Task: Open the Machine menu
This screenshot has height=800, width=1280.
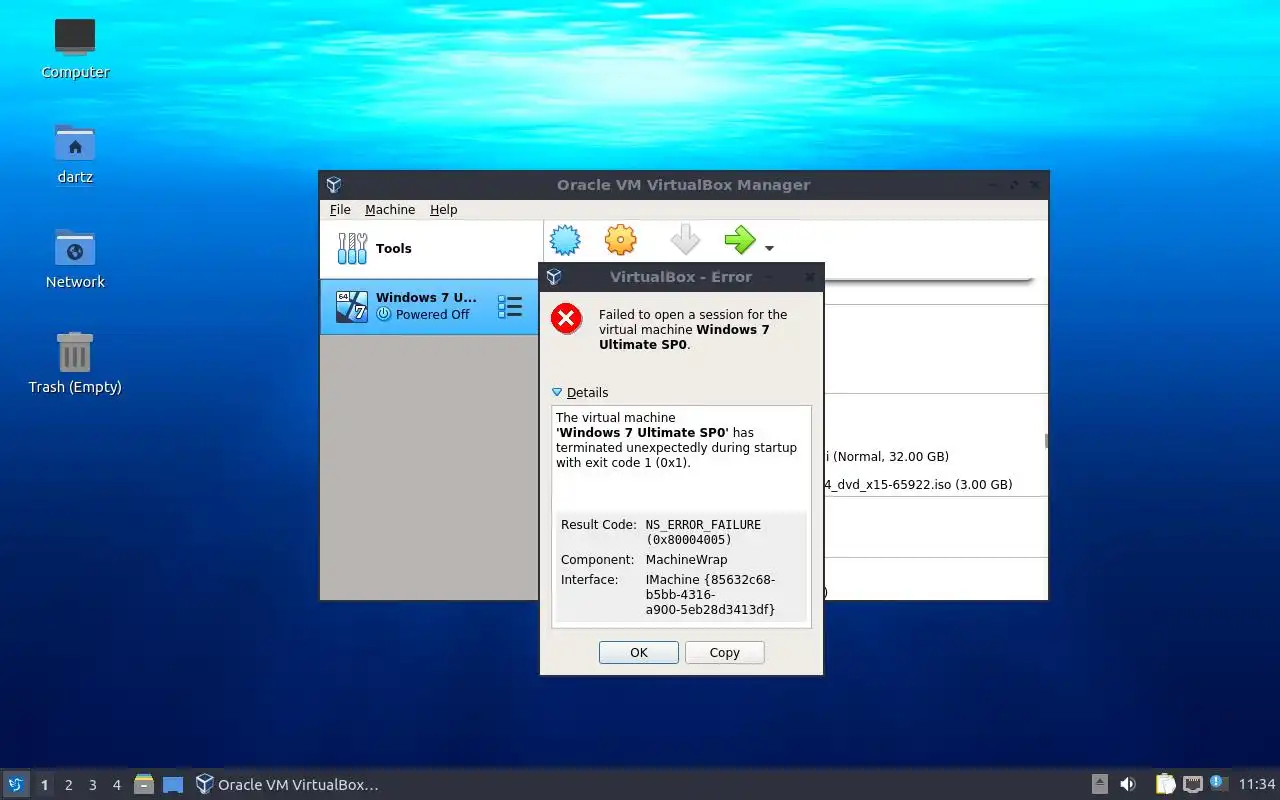Action: pyautogui.click(x=390, y=209)
